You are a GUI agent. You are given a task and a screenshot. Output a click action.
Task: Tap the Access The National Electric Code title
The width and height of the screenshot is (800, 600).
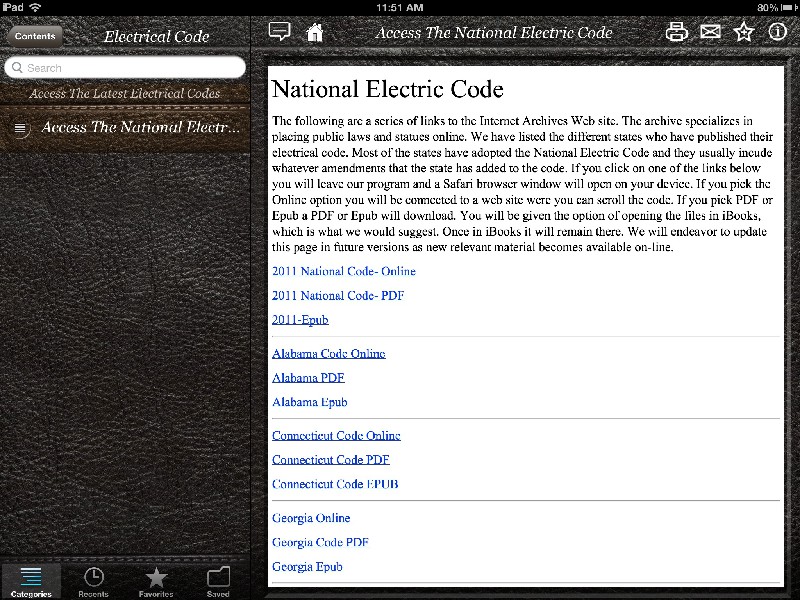point(493,32)
